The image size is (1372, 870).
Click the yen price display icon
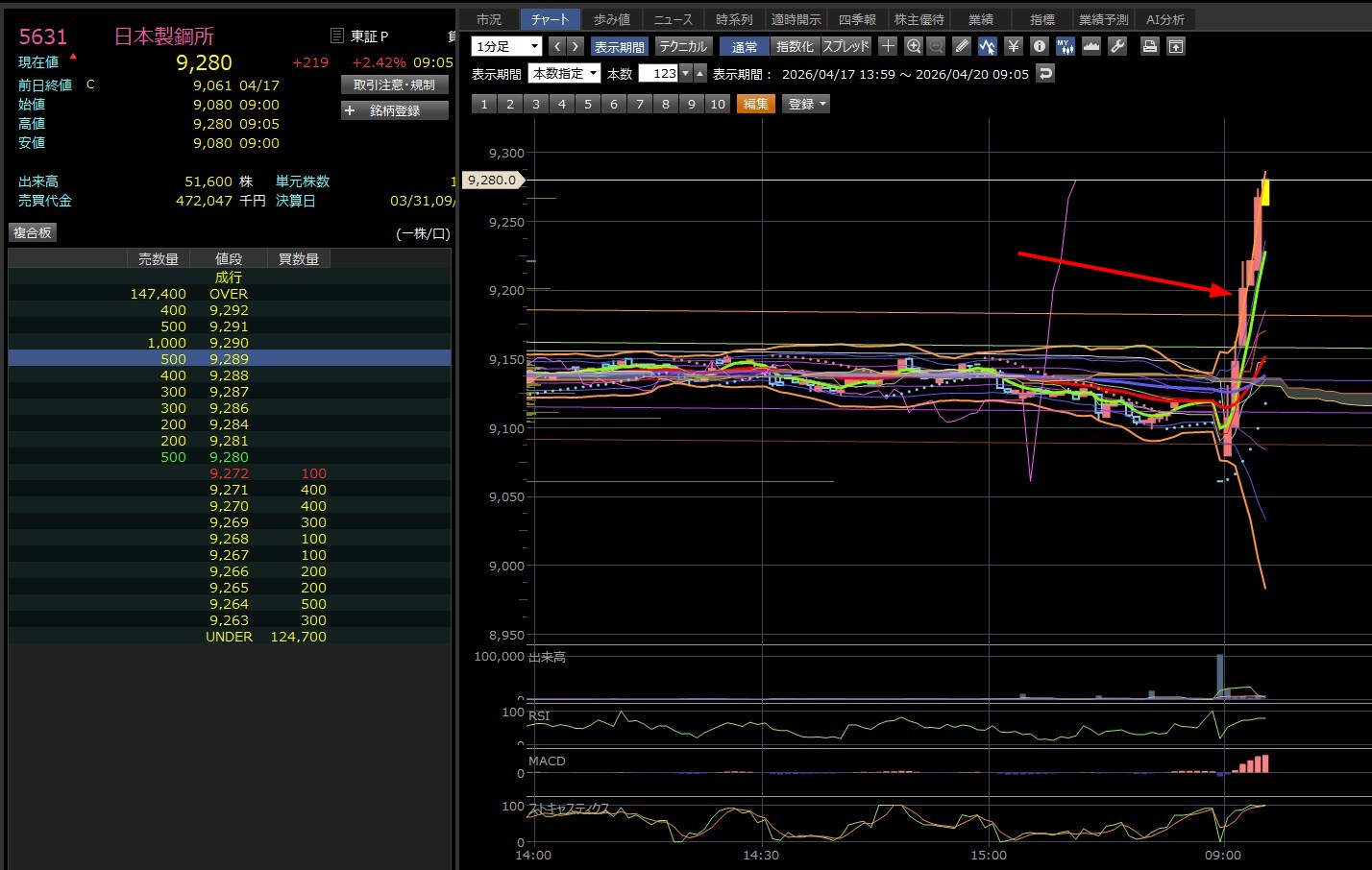coord(1013,46)
